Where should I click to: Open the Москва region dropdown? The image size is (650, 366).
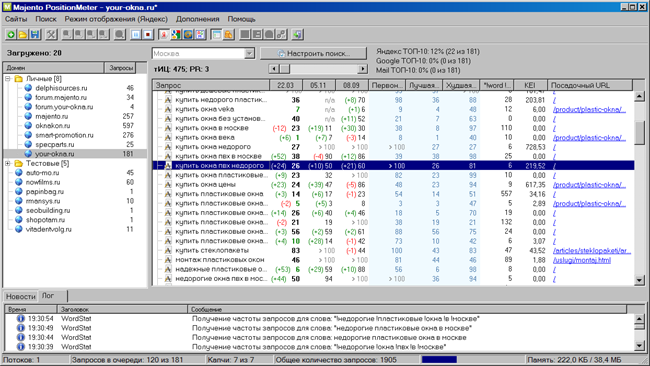[249, 53]
